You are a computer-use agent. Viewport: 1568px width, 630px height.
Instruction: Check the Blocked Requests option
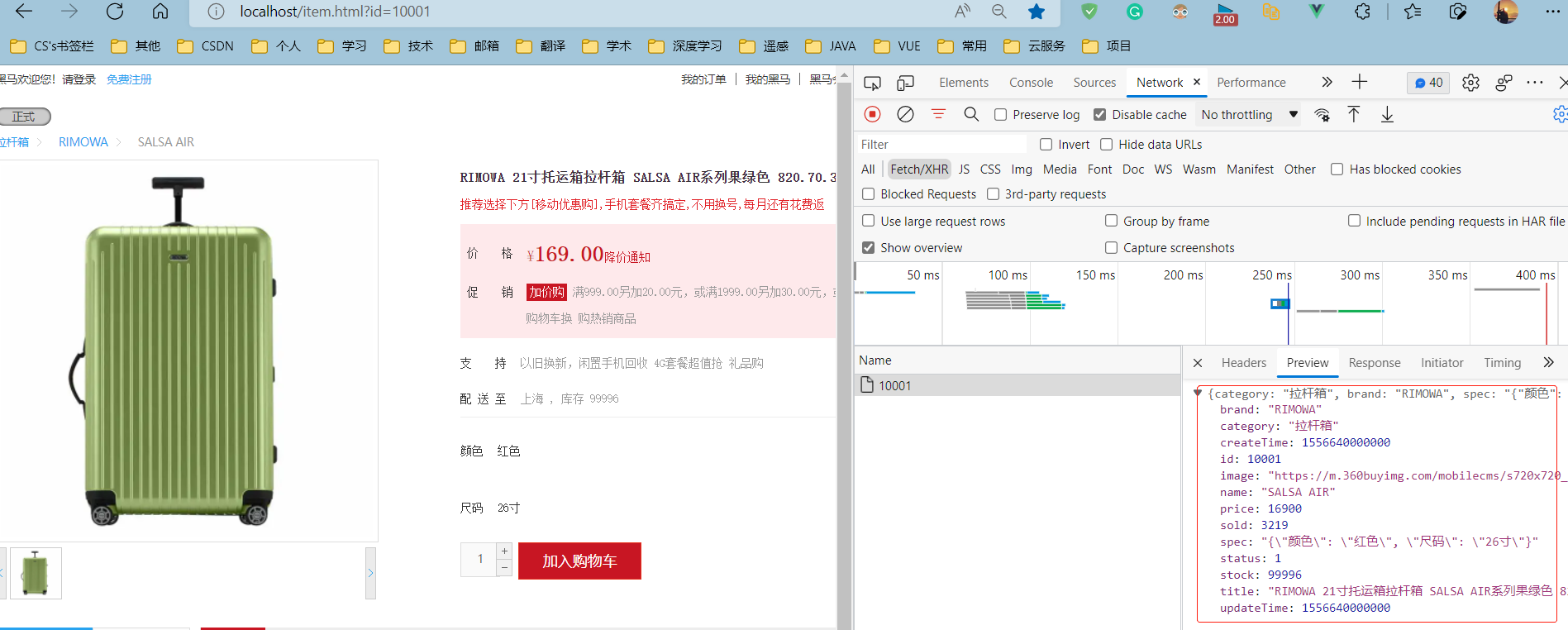[868, 194]
